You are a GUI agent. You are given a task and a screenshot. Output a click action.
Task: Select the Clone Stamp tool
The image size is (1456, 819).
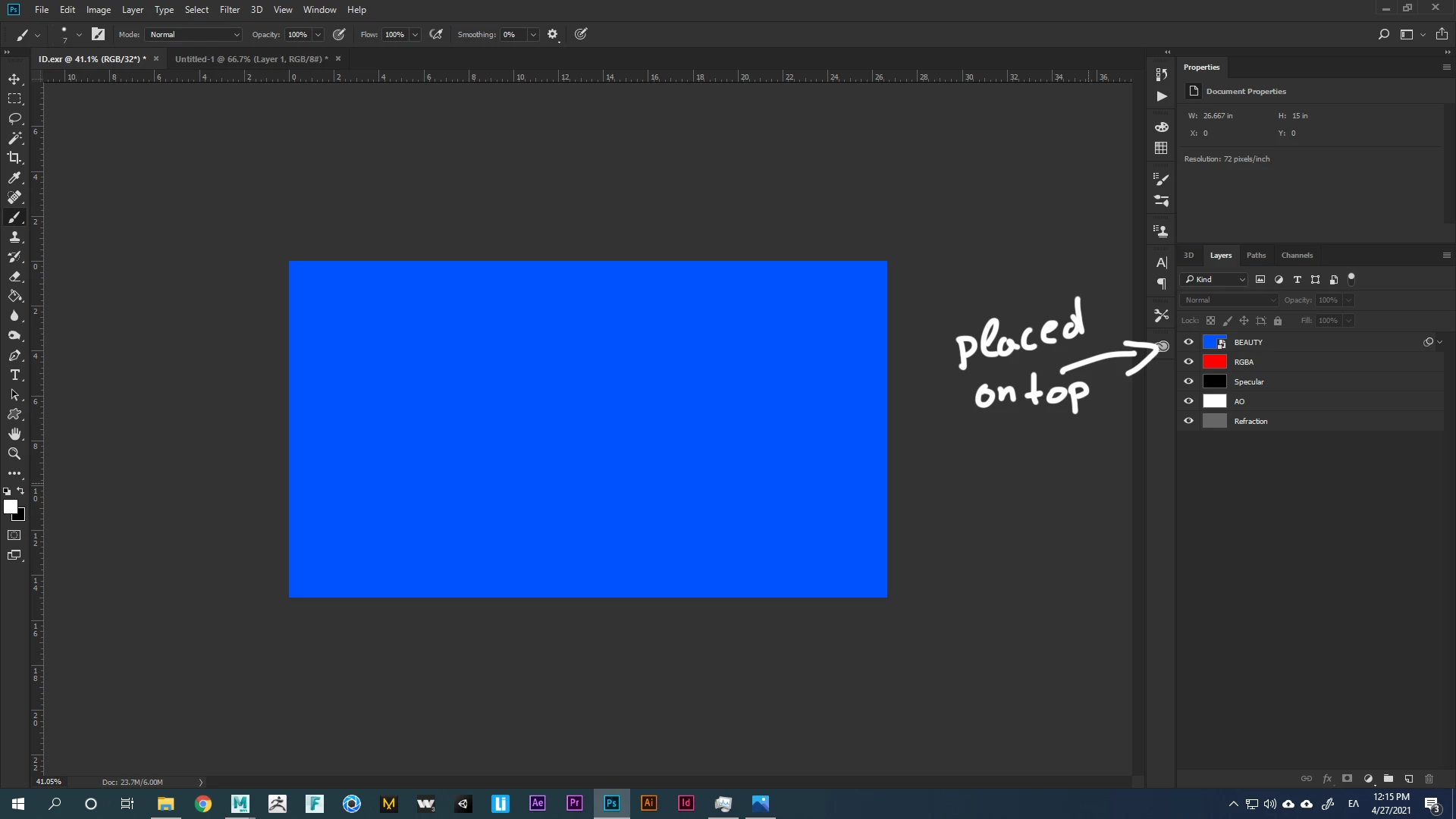click(14, 237)
